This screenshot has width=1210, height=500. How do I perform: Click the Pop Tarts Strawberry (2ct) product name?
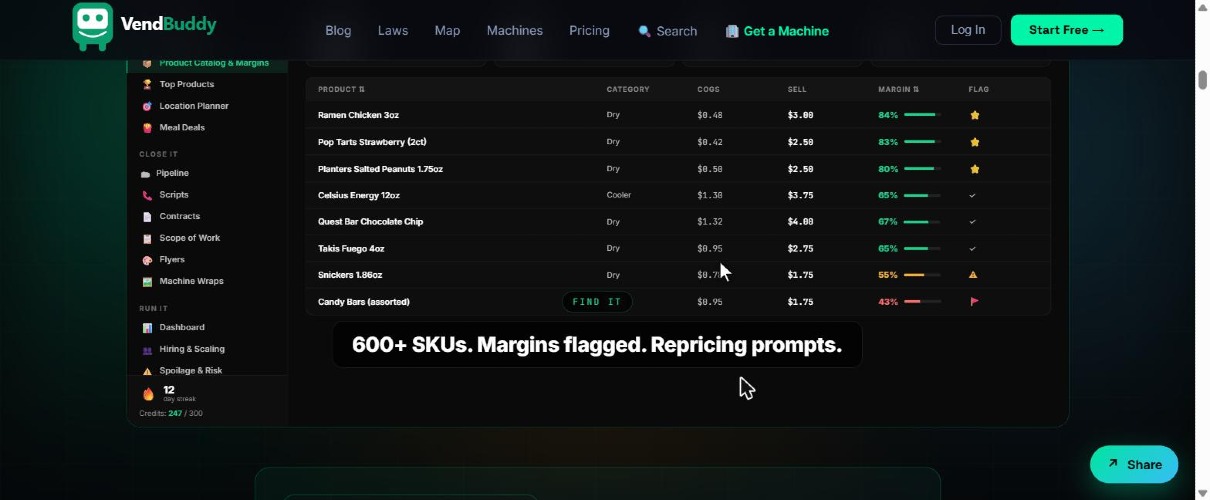pyautogui.click(x=372, y=142)
